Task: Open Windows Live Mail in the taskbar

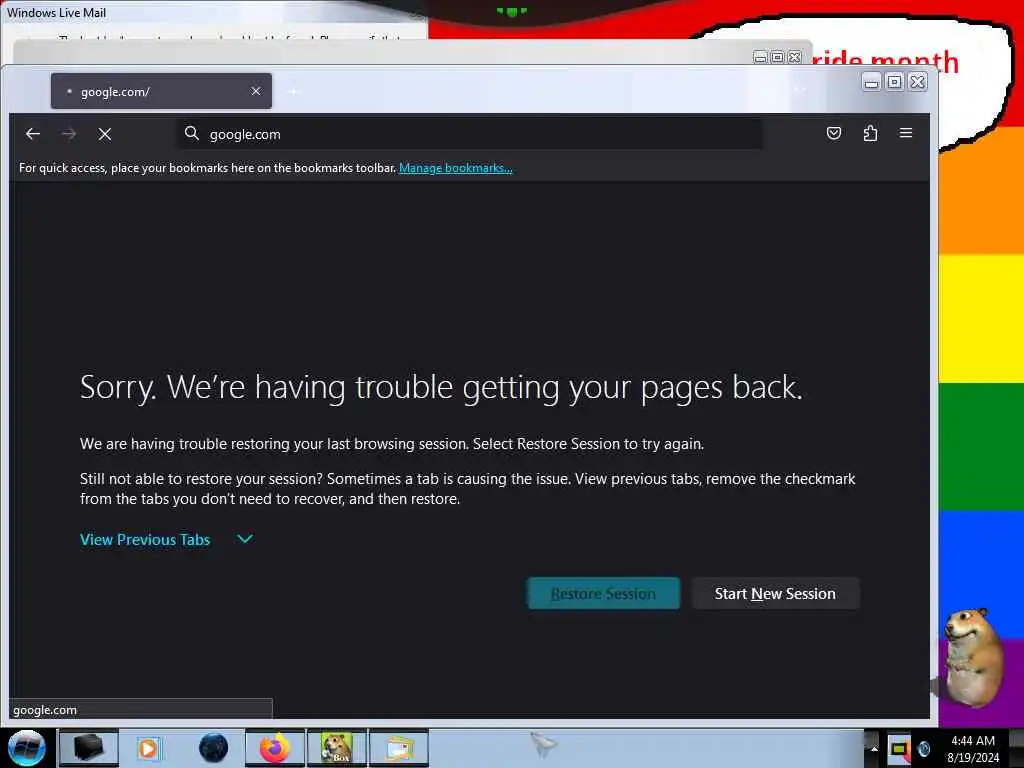Action: [399, 748]
